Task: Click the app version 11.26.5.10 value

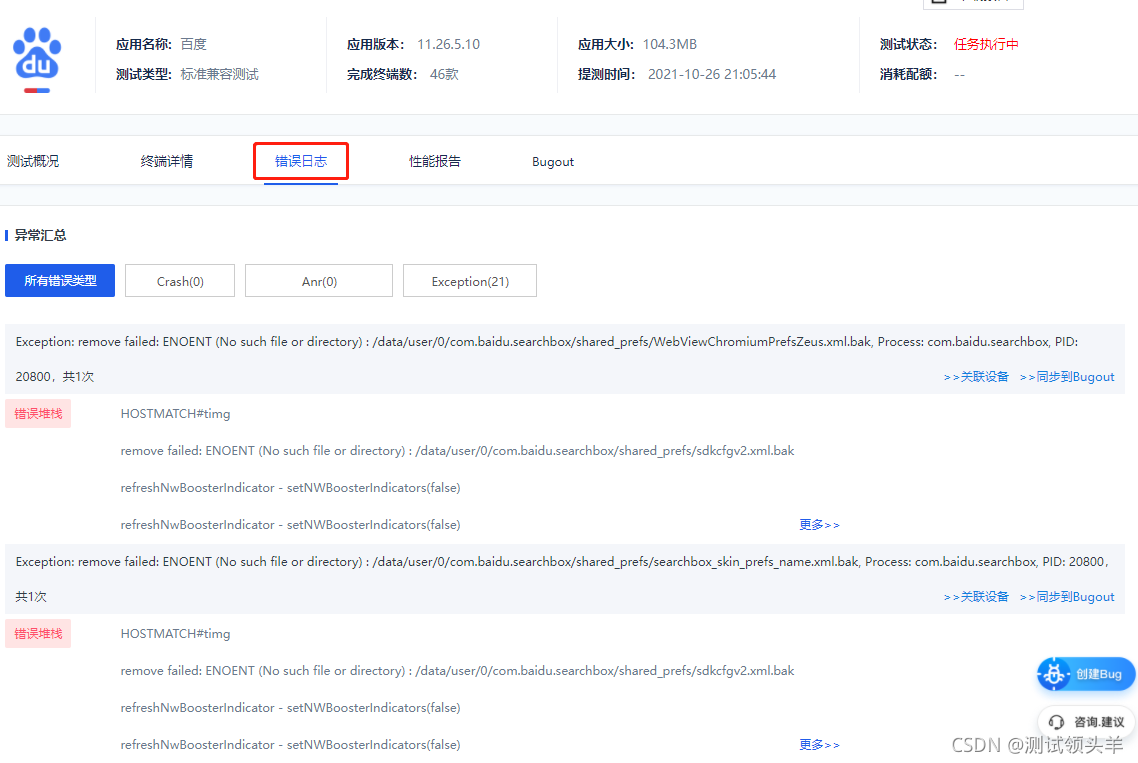Action: click(x=449, y=44)
